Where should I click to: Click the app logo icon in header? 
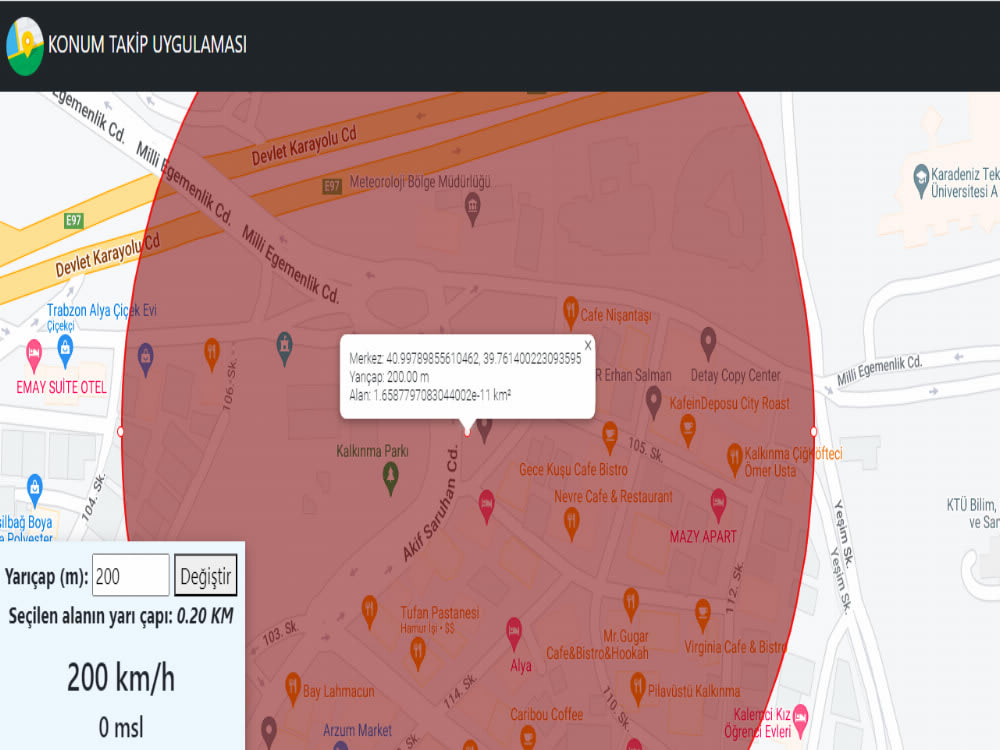[x=25, y=46]
